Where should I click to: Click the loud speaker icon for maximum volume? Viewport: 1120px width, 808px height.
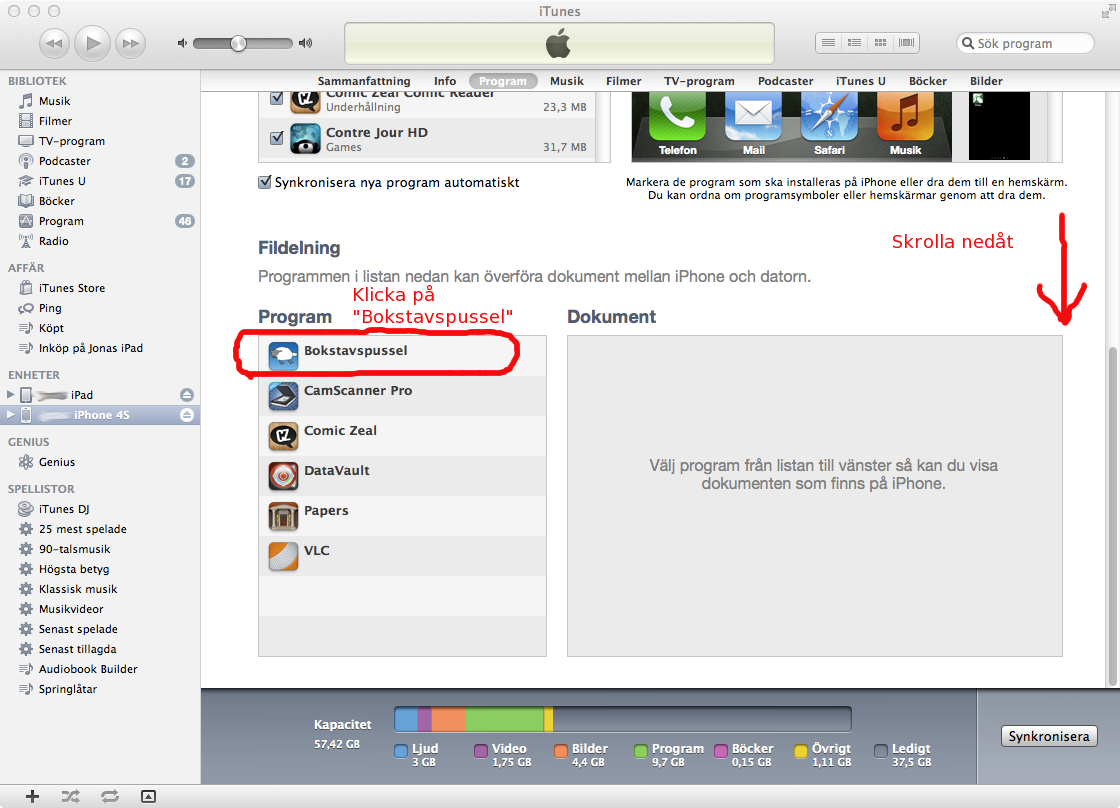tap(306, 43)
